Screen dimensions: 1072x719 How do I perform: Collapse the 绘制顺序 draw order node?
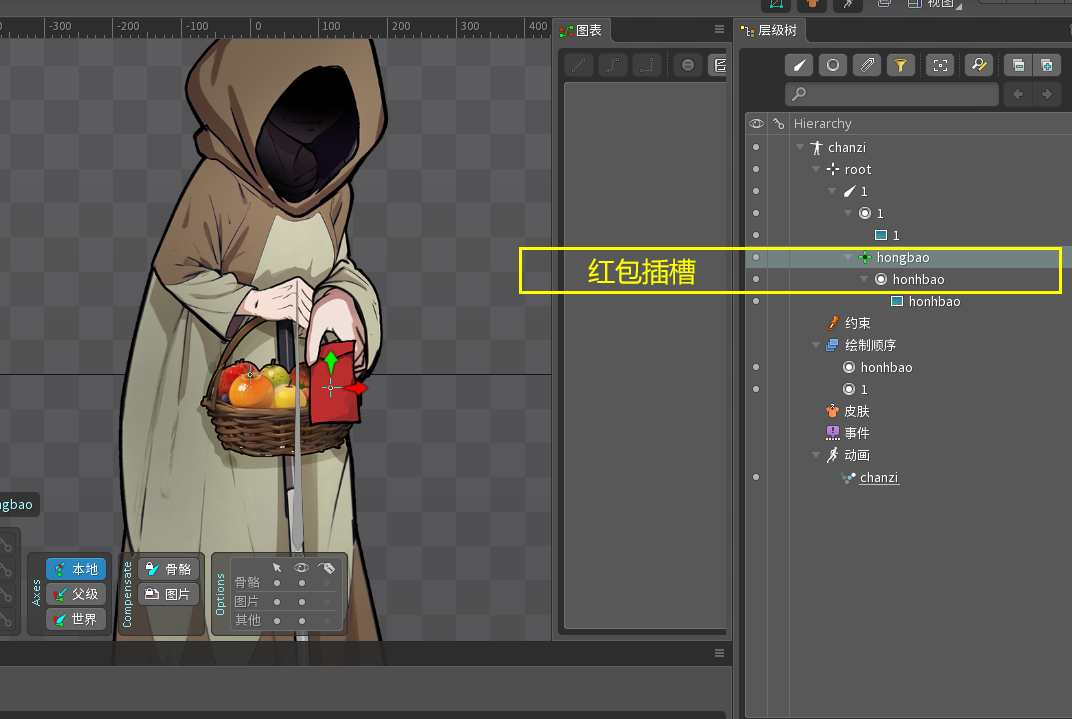coord(816,345)
